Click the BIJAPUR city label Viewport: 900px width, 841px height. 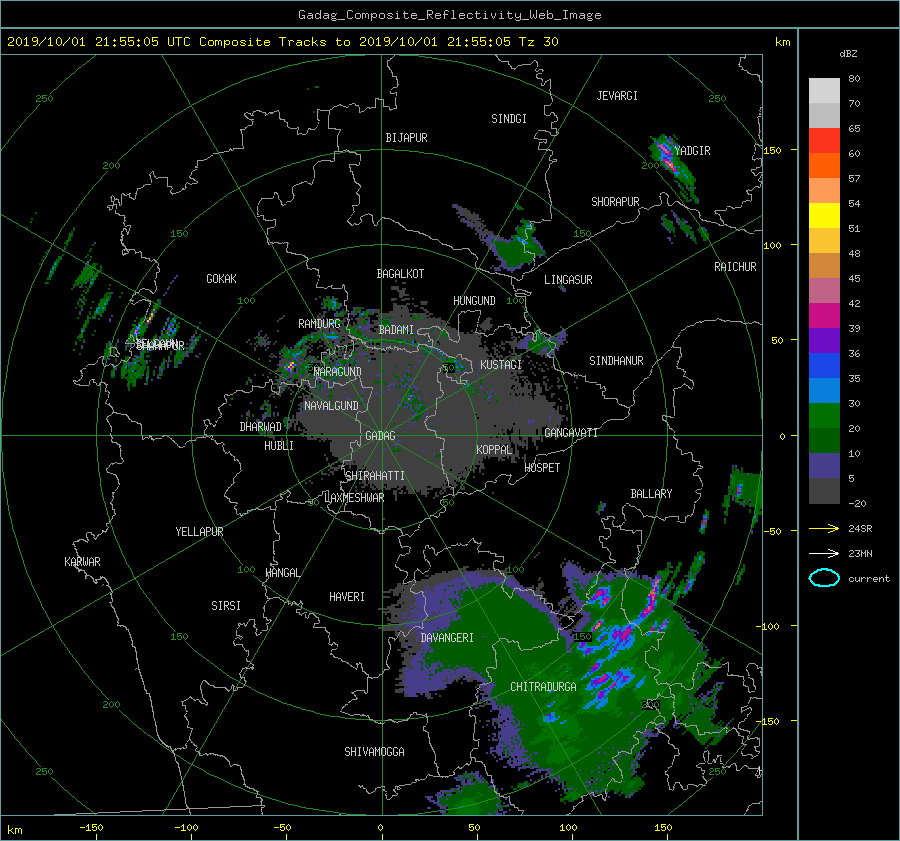406,138
